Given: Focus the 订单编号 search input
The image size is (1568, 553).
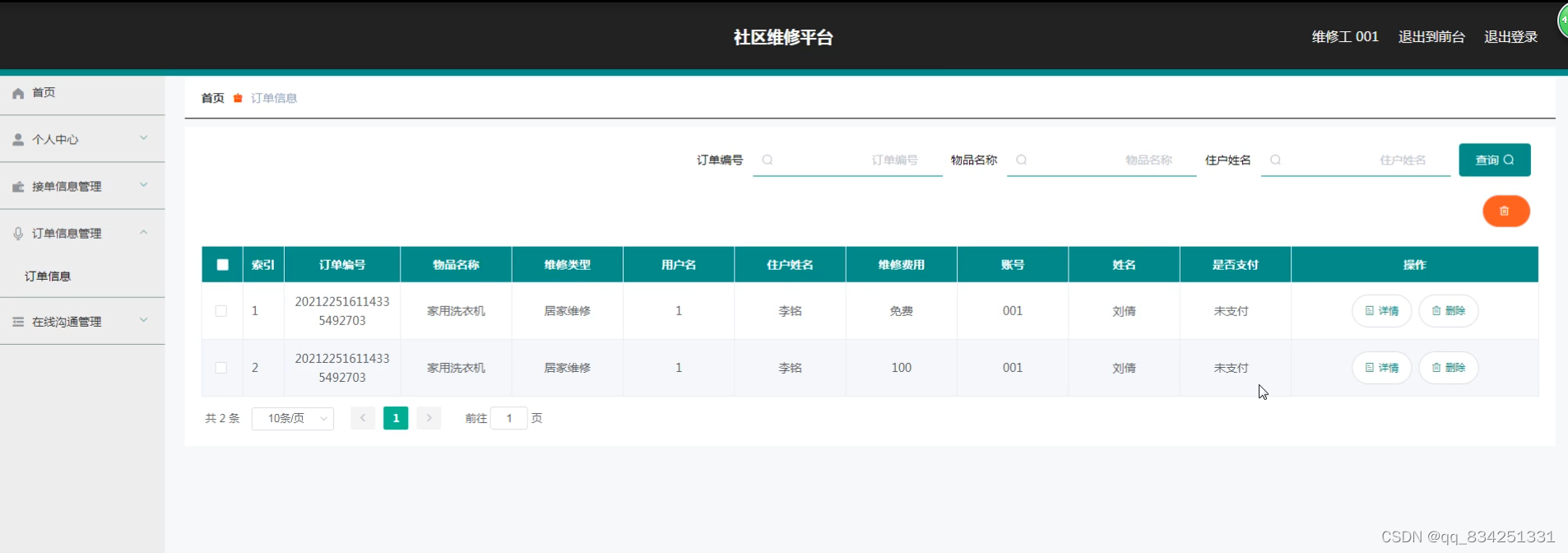Looking at the screenshot, I should [847, 160].
